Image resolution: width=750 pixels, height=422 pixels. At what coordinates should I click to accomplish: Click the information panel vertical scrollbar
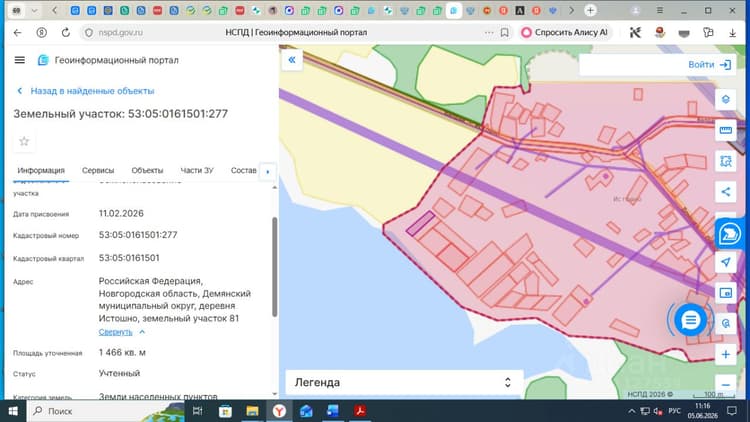[275, 267]
